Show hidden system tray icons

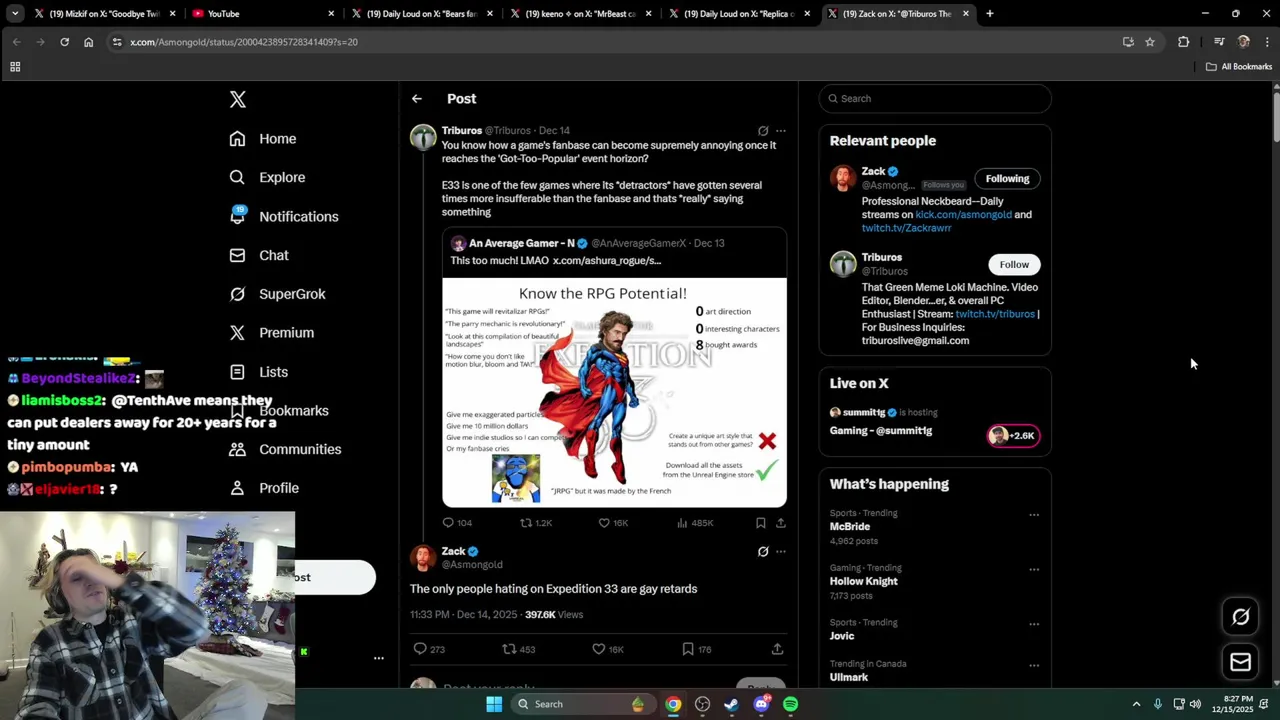1136,704
